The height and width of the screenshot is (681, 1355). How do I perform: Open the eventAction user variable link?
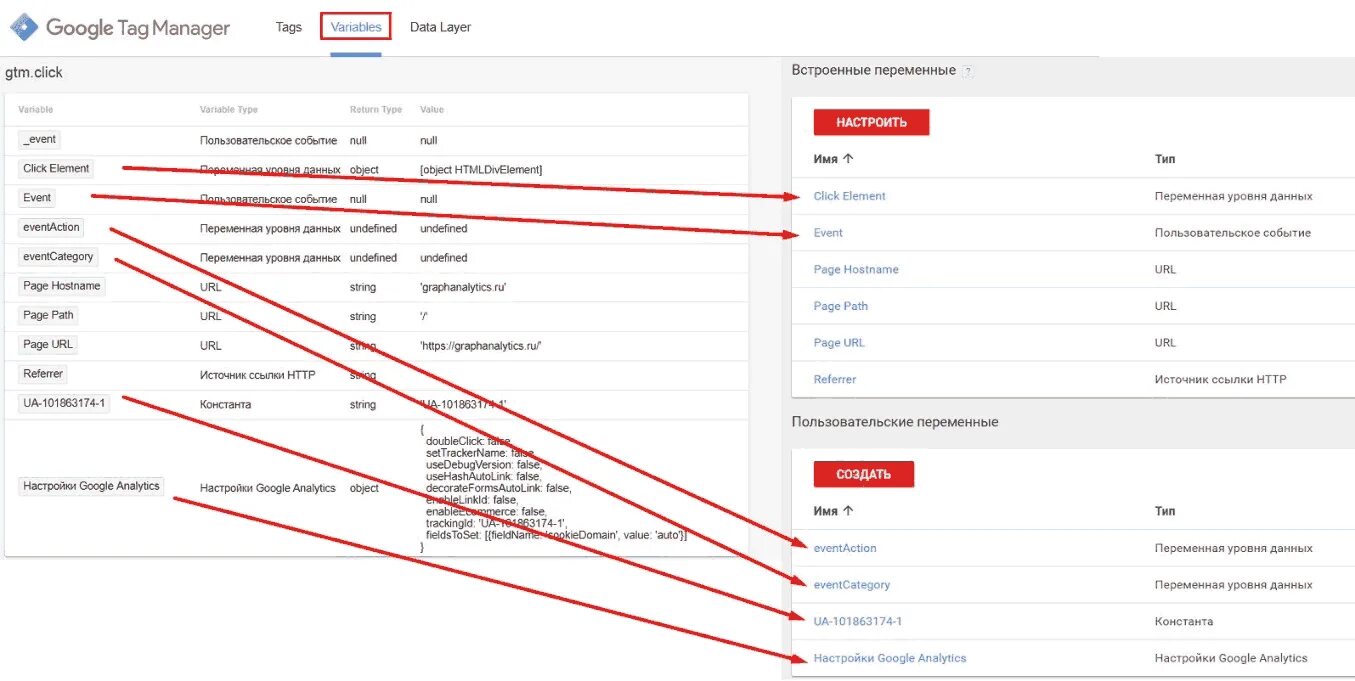[x=845, y=548]
